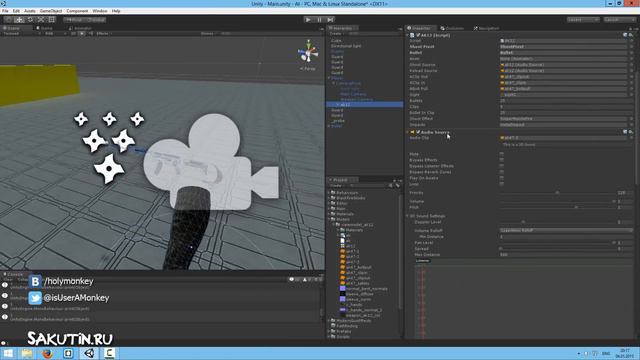
Task: Toggle Global/Local handle button
Action: [96, 20]
